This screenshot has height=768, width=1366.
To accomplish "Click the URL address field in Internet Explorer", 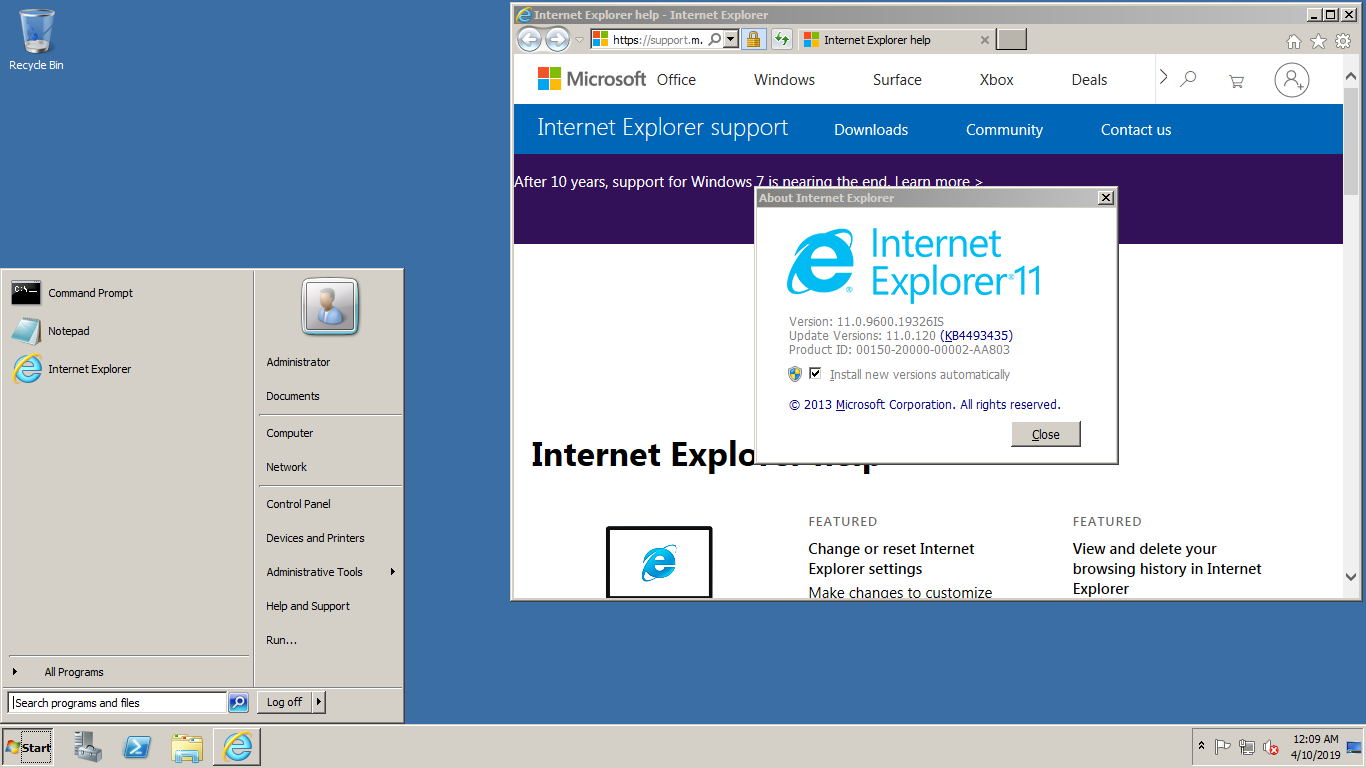I will [x=657, y=40].
